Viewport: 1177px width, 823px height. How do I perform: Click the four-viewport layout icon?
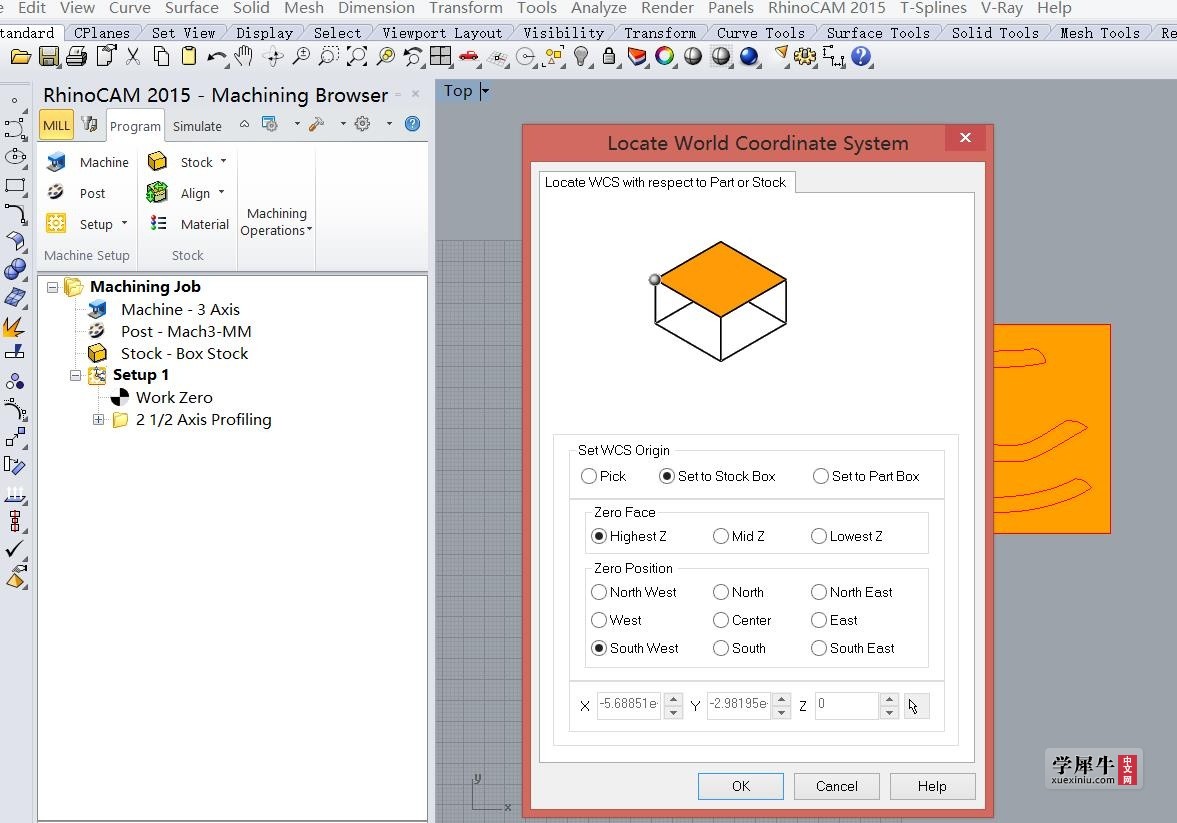[x=441, y=57]
